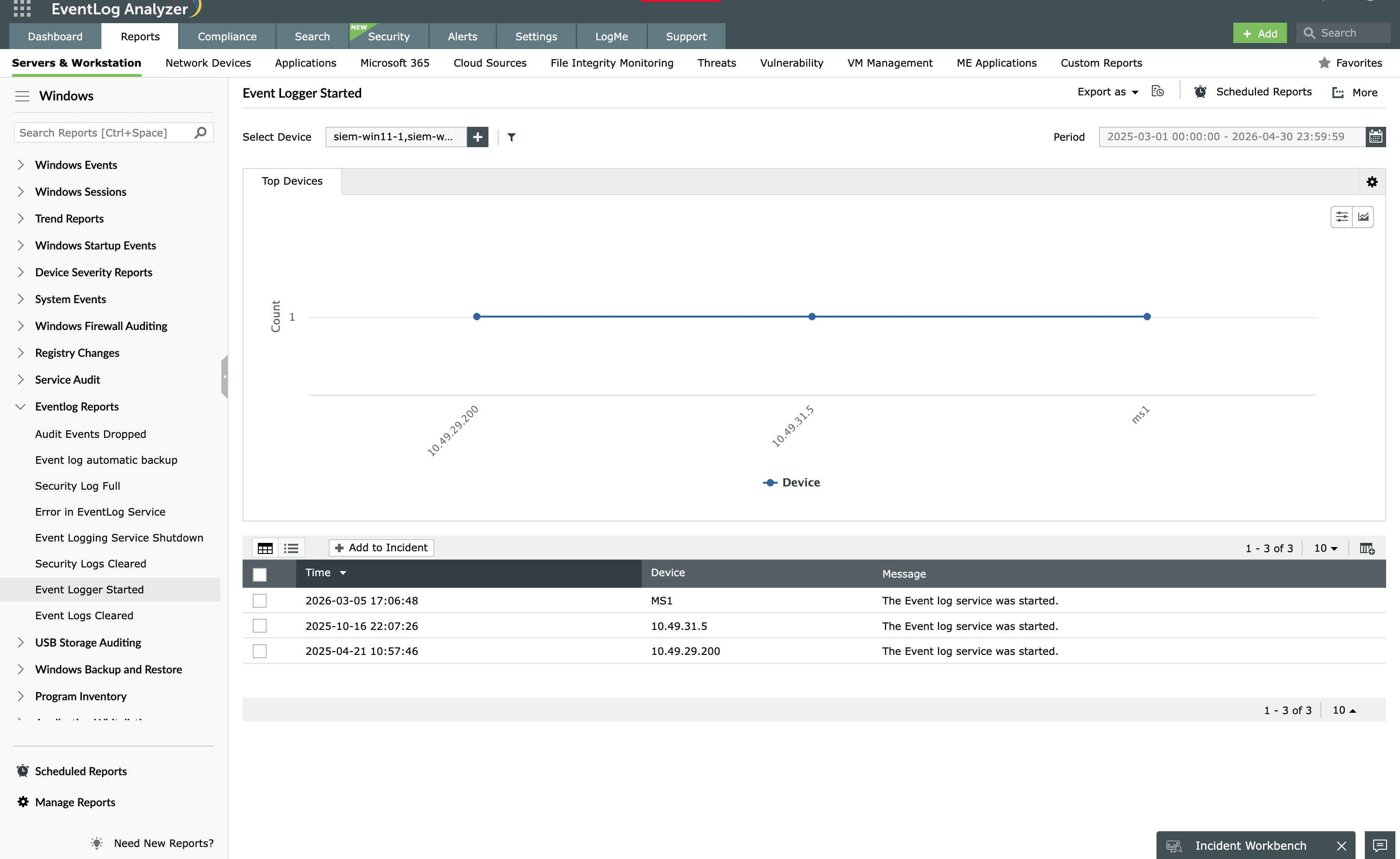Open the Alerts main tab

click(462, 37)
